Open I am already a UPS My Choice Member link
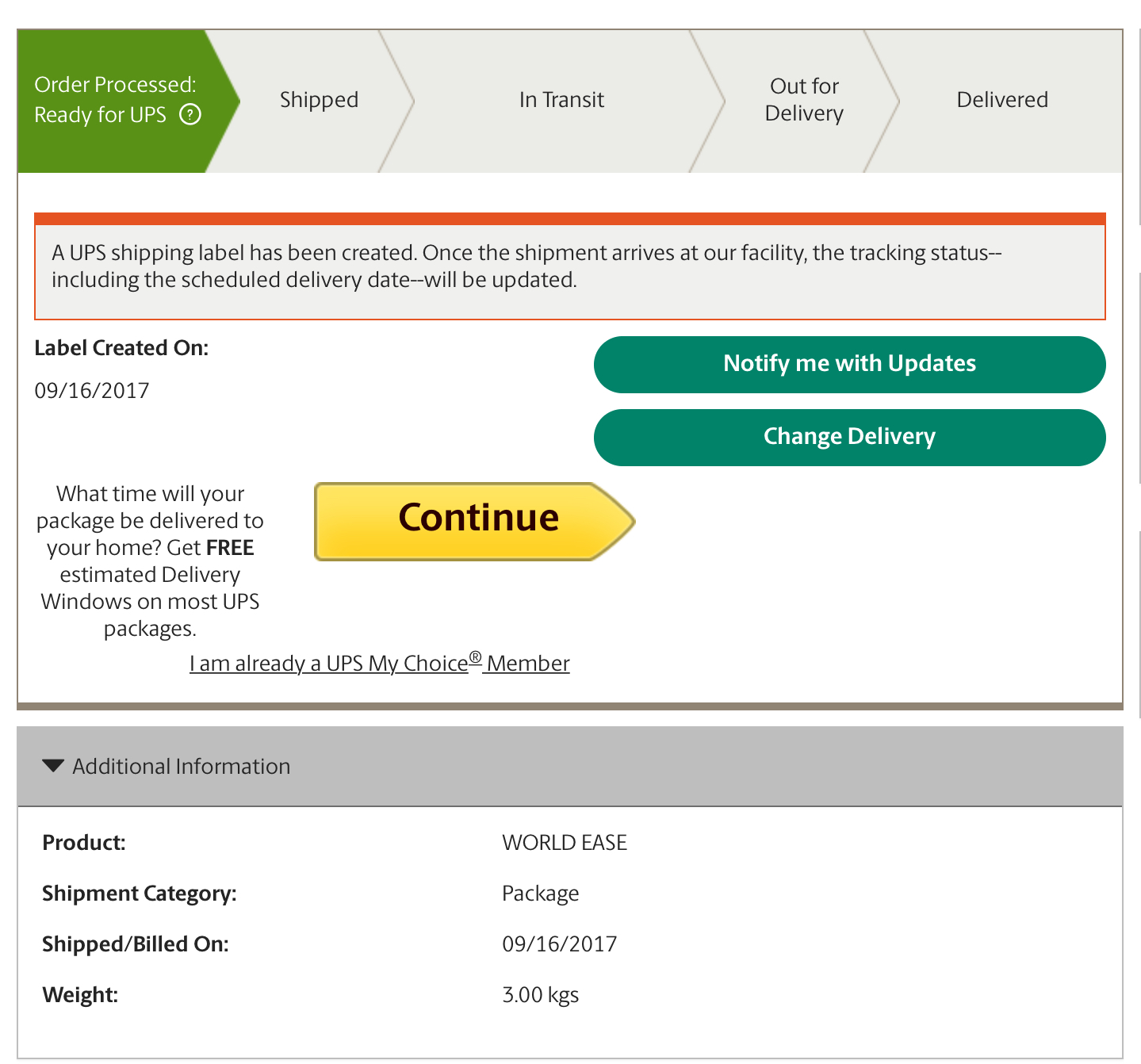 pos(379,662)
